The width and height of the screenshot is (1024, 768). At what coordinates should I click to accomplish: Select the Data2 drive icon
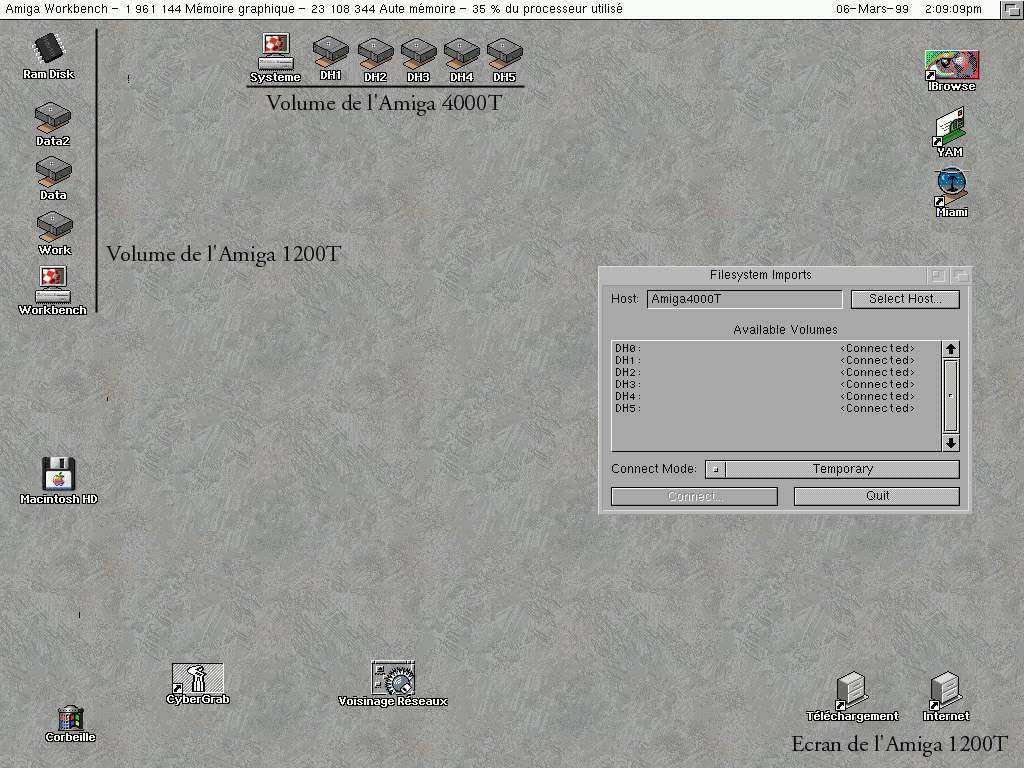[x=53, y=124]
